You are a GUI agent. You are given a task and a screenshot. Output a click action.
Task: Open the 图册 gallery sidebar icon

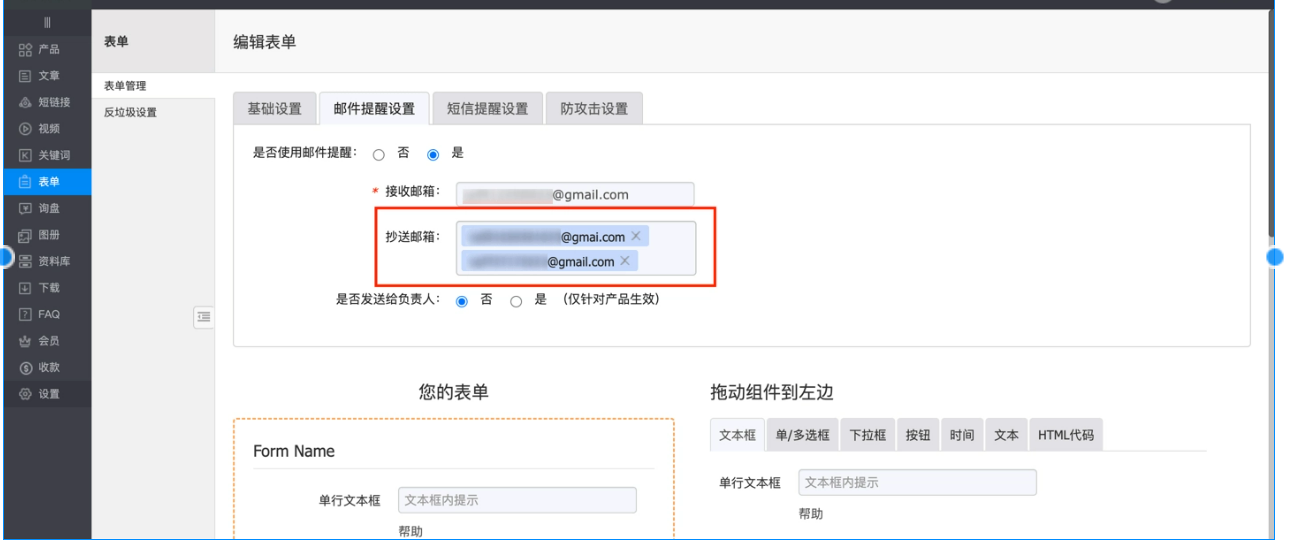(26, 235)
